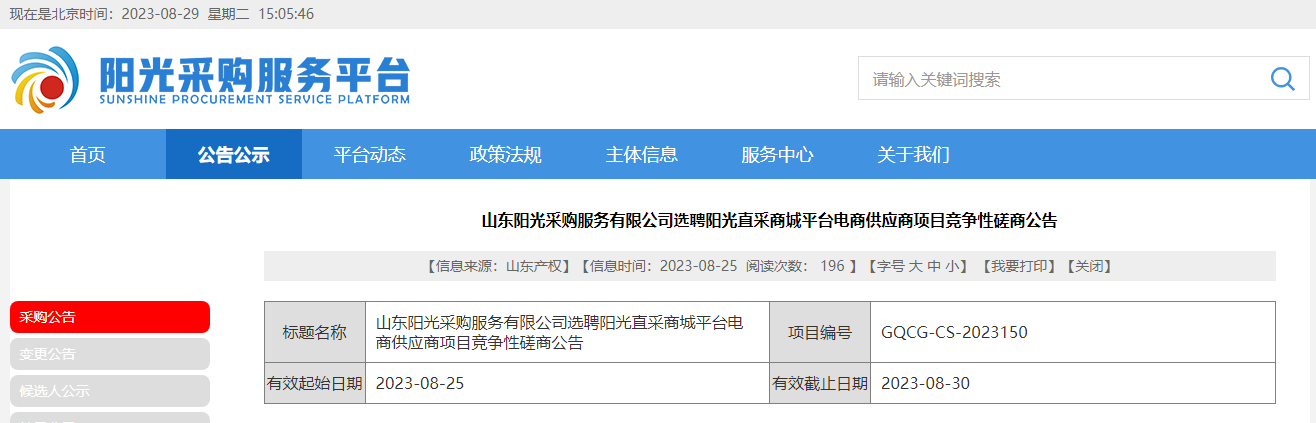Set font size to 中
The height and width of the screenshot is (423, 1316).
coord(933,266)
